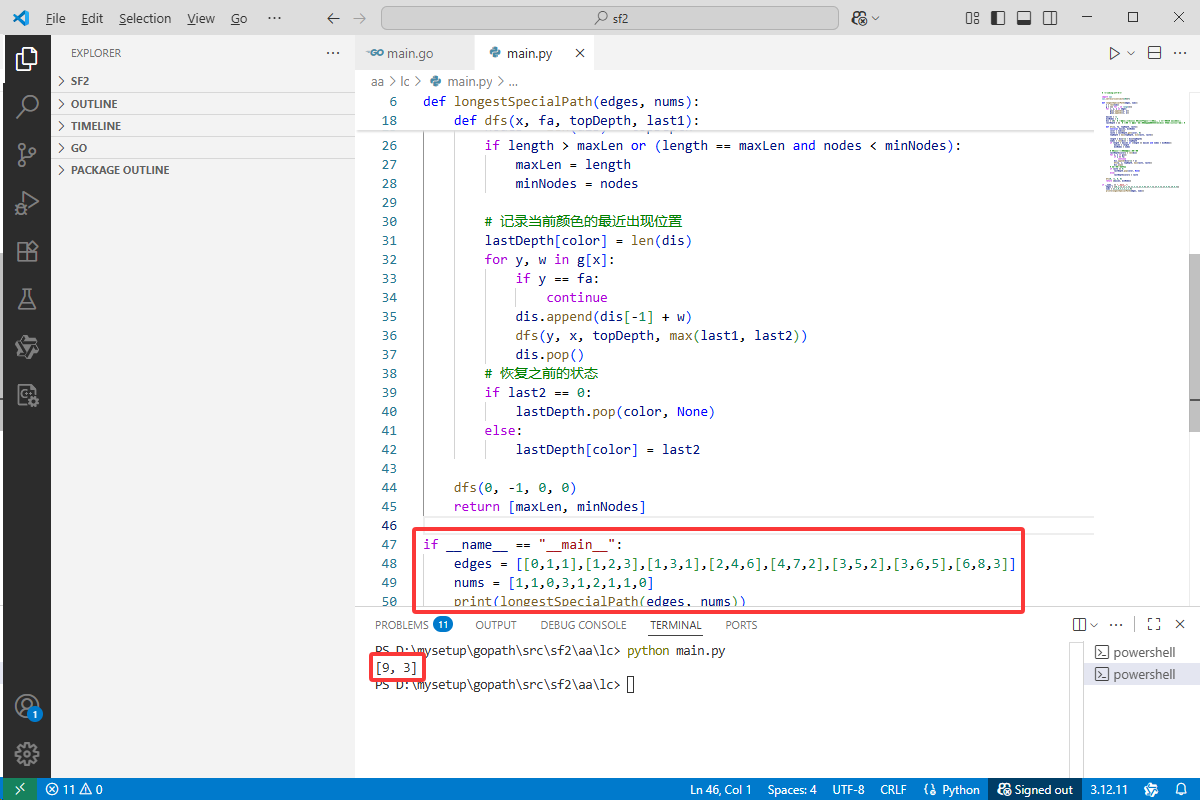Open notifications bell in status bar
Image resolution: width=1200 pixels, height=800 pixels.
click(1182, 789)
